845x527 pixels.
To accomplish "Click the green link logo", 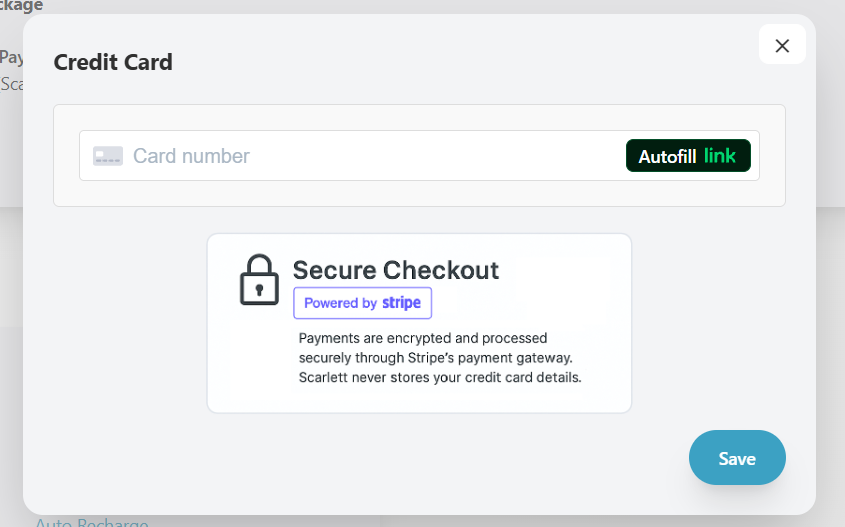I will (x=720, y=156).
